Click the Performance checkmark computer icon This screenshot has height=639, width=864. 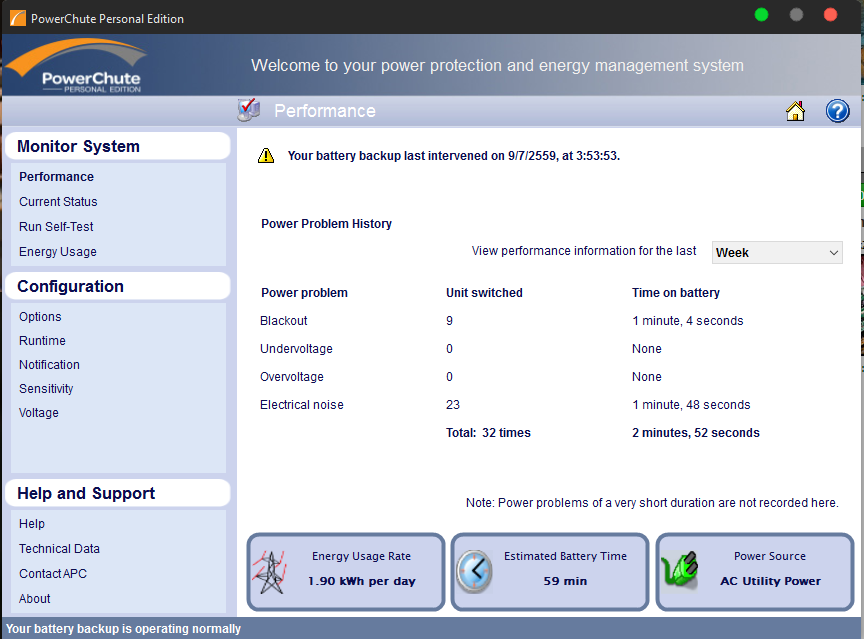point(249,110)
